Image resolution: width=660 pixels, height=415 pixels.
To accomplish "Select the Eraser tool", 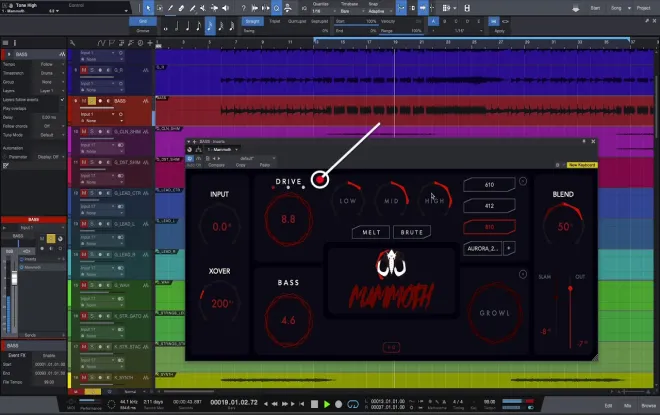I will pyautogui.click(x=181, y=8).
